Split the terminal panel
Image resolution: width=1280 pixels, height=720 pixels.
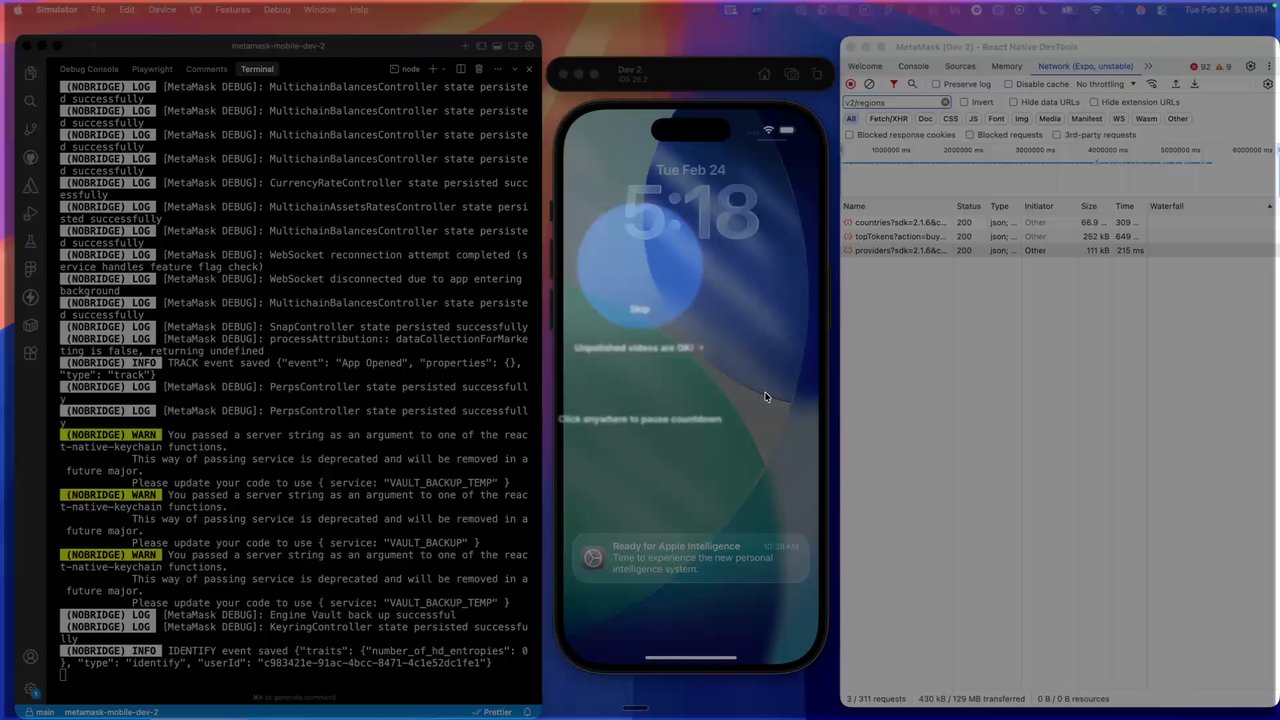click(461, 69)
